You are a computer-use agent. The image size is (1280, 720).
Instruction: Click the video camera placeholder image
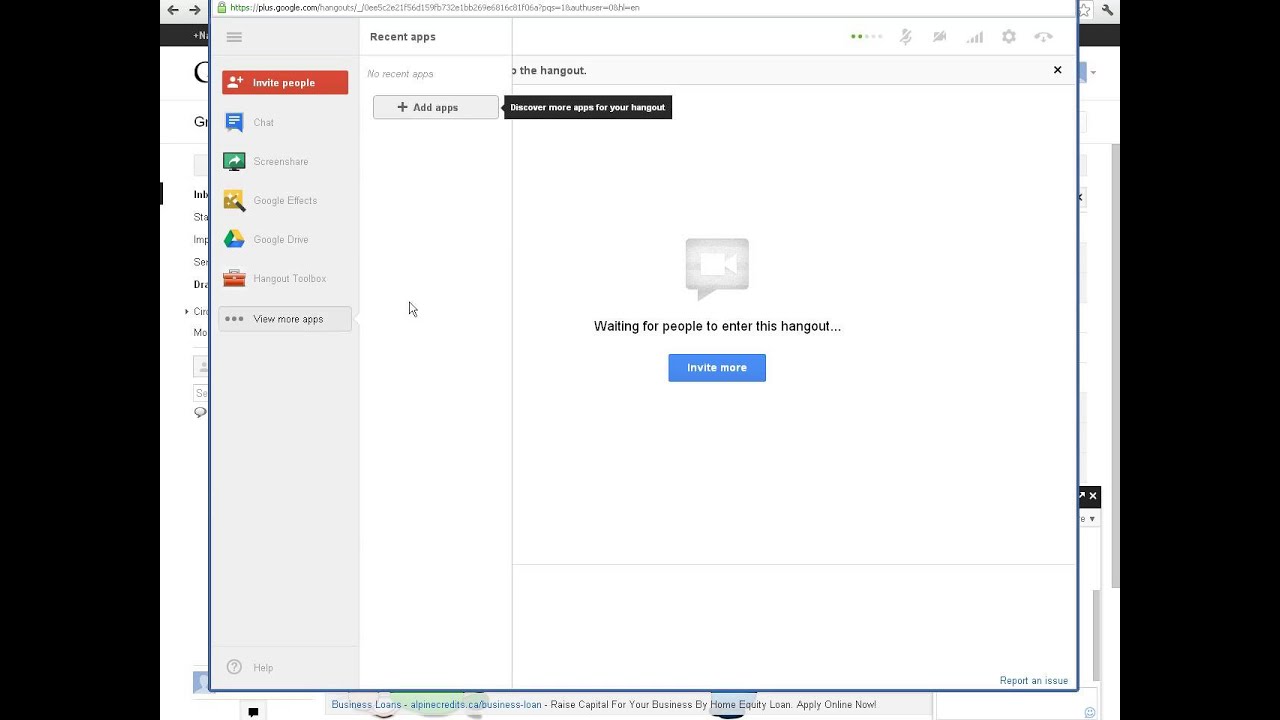[717, 269]
